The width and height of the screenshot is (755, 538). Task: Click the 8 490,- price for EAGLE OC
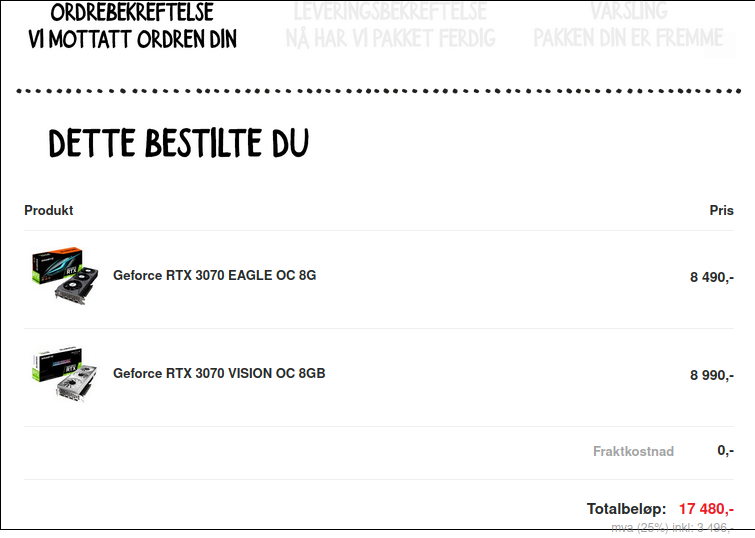coord(712,277)
